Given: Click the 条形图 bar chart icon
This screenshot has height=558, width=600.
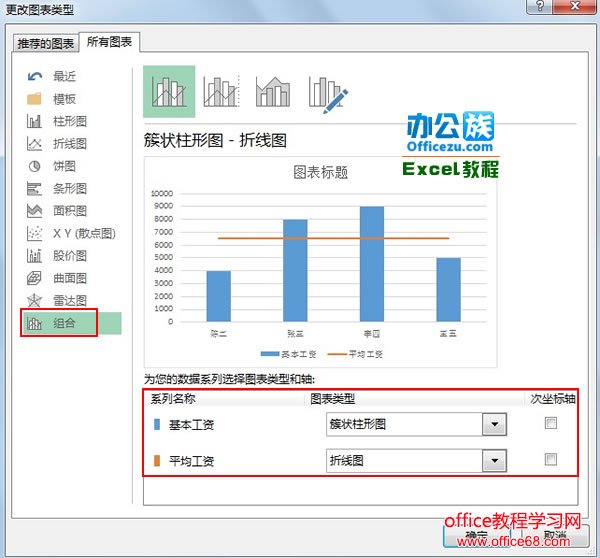Looking at the screenshot, I should (x=34, y=188).
